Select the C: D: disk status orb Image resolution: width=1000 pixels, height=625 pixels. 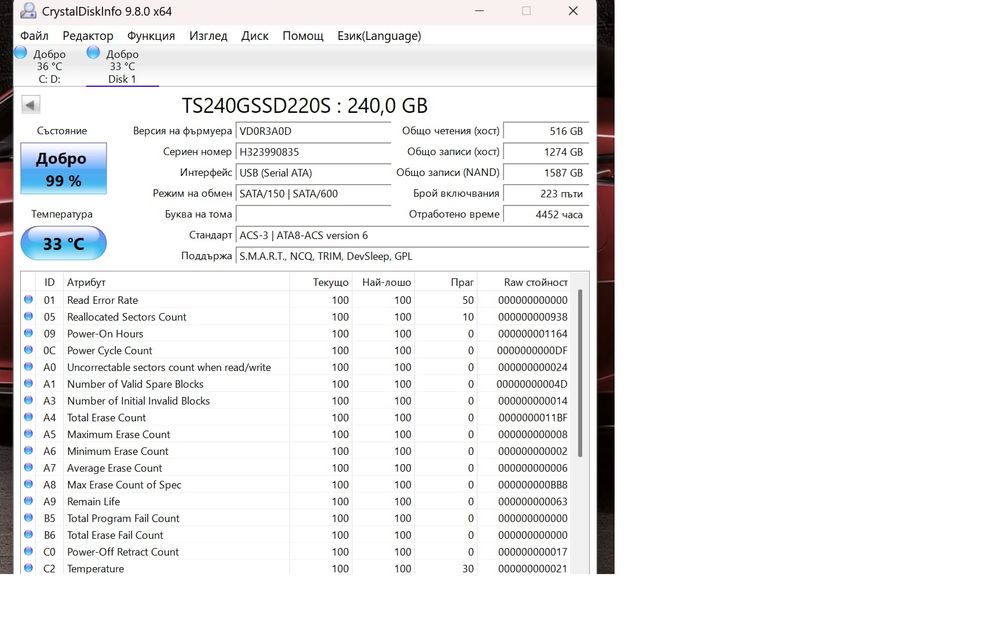click(x=20, y=52)
